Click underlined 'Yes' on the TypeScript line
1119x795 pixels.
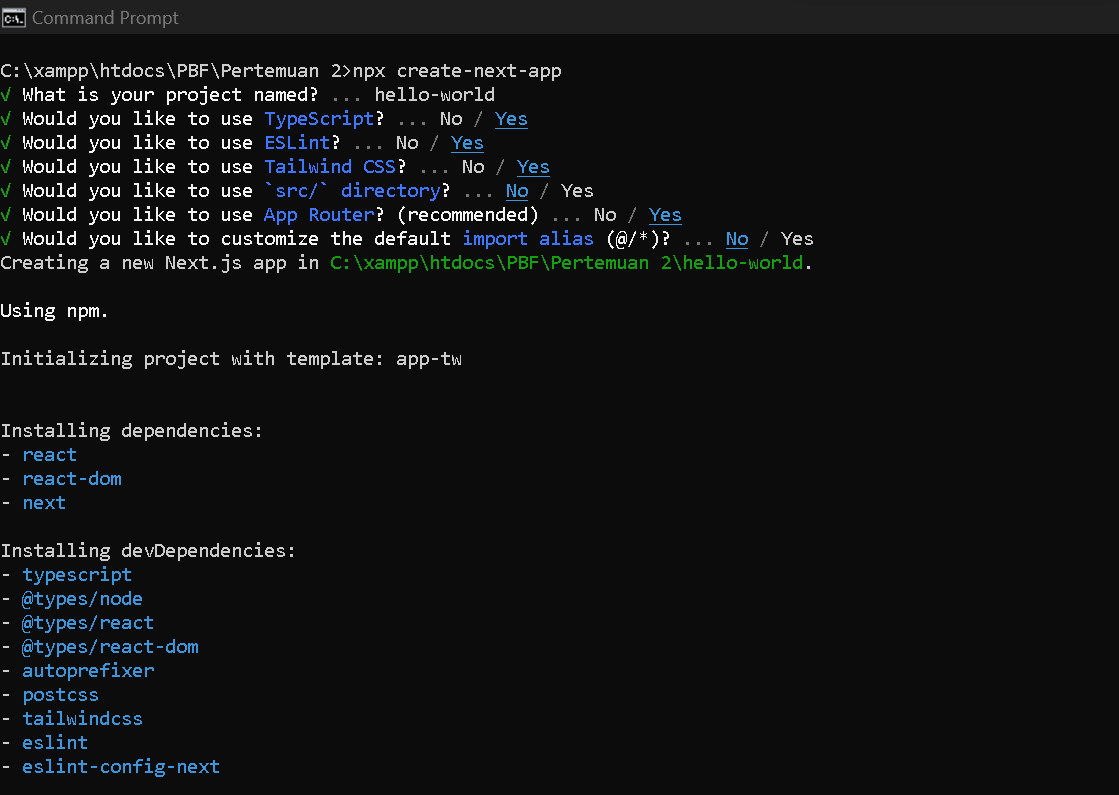click(511, 119)
